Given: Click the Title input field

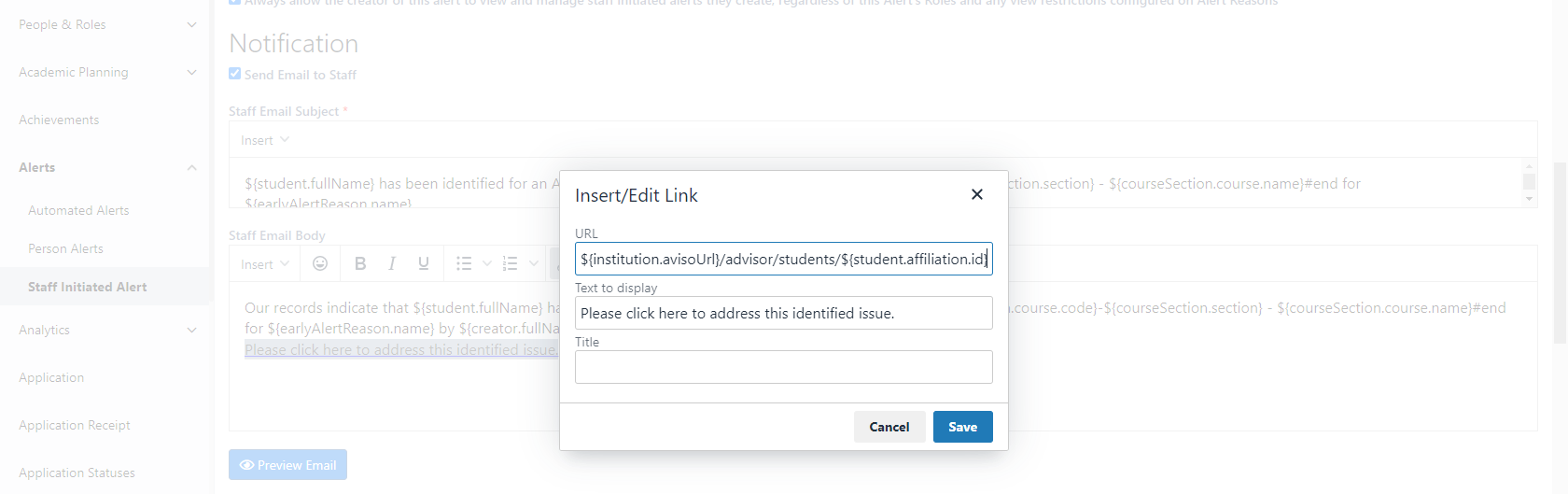Looking at the screenshot, I should [783, 367].
